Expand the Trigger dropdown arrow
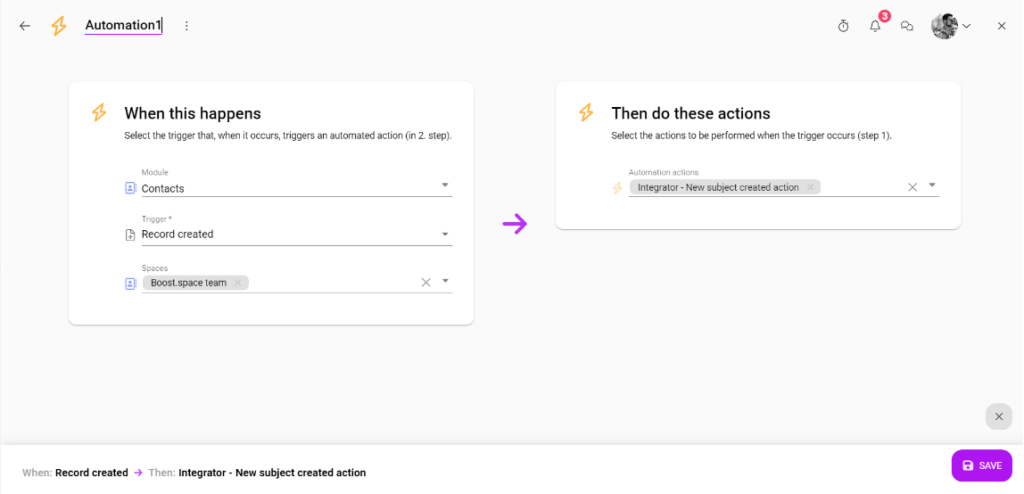Viewport: 1024px width, 494px height. pos(445,234)
